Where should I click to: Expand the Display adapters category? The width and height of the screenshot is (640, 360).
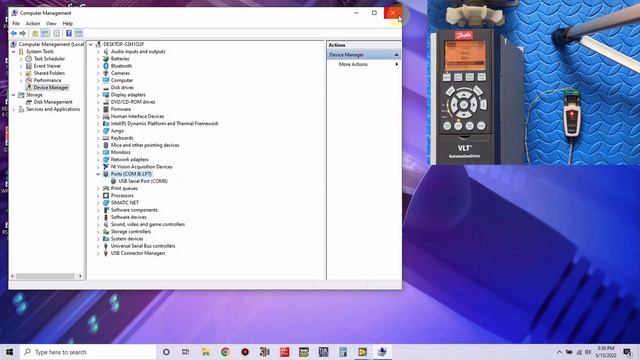point(98,95)
